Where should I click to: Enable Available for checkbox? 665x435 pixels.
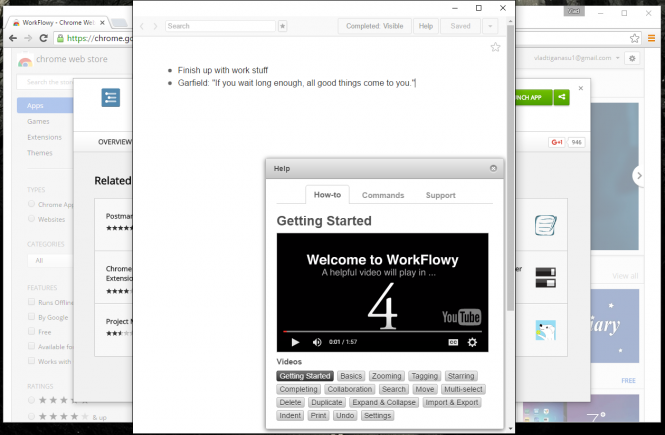click(x=31, y=346)
